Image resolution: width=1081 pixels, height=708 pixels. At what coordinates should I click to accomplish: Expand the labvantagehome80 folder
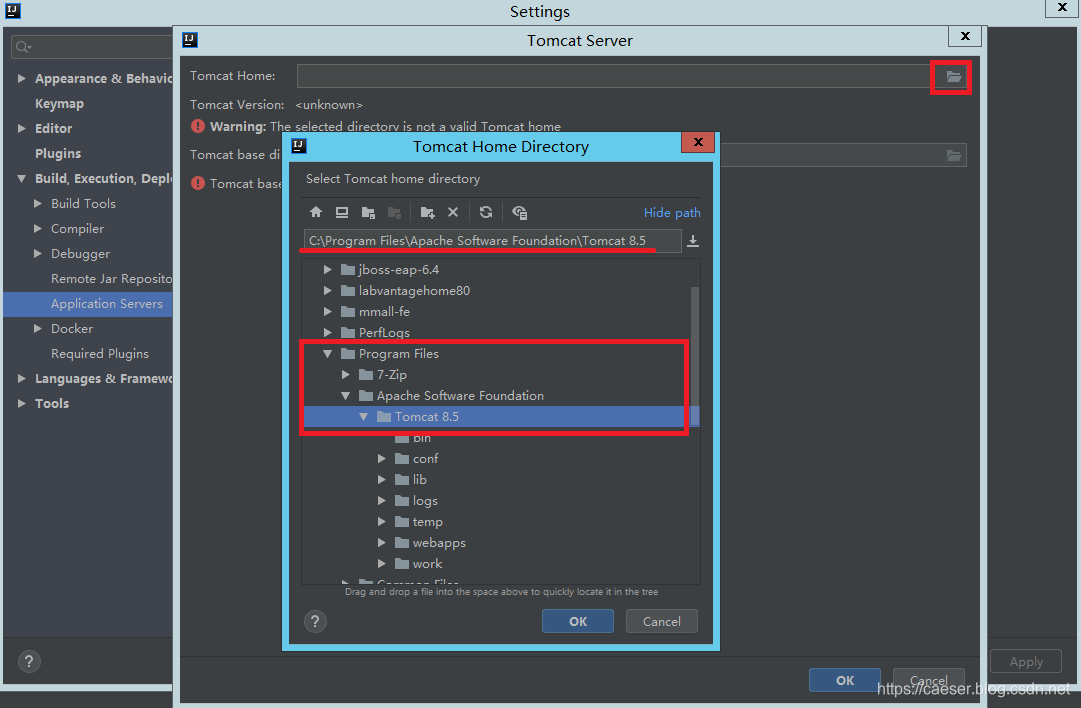pyautogui.click(x=327, y=291)
